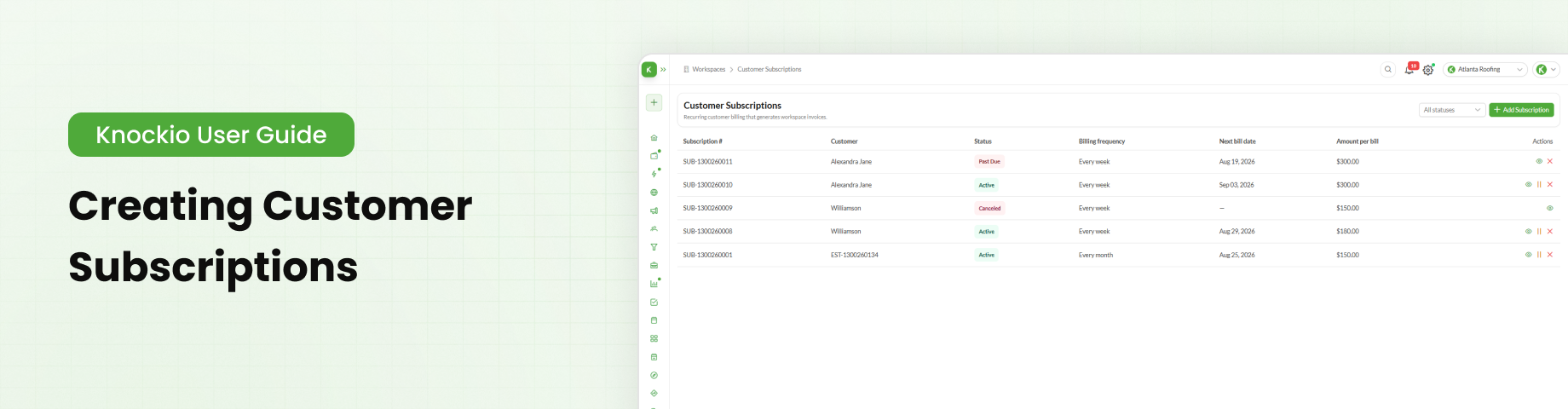Viewport: 1568px width, 409px height.
Task: Cancel subscription SUB-1300260011 with red X
Action: 1550,161
